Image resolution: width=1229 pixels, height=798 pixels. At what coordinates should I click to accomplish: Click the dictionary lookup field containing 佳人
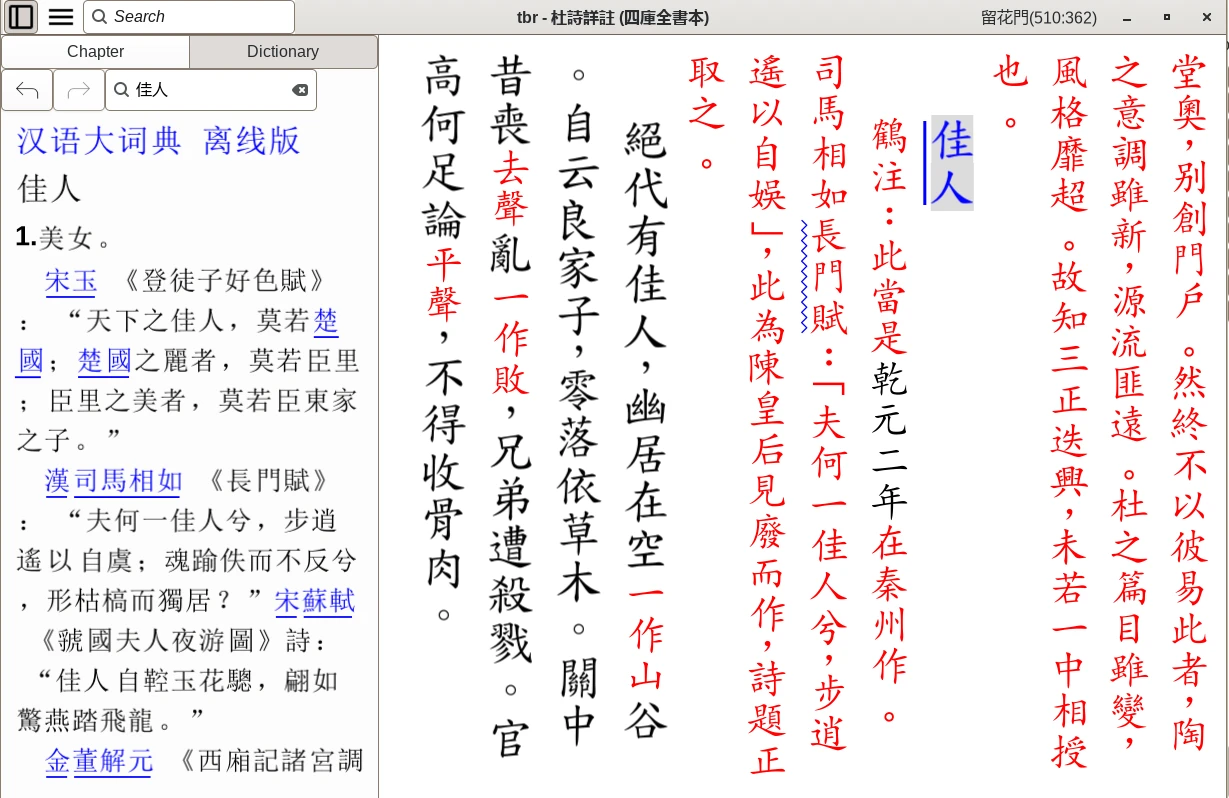[x=211, y=90]
